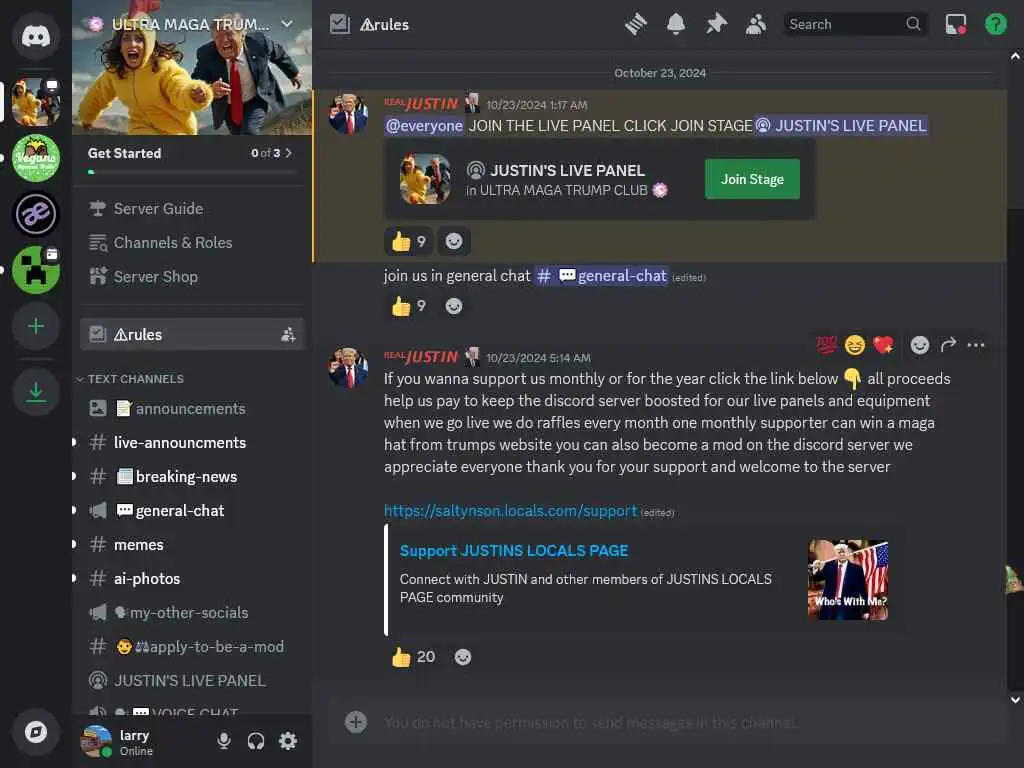Click the Download Apps icon
This screenshot has height=768, width=1024.
click(x=36, y=392)
